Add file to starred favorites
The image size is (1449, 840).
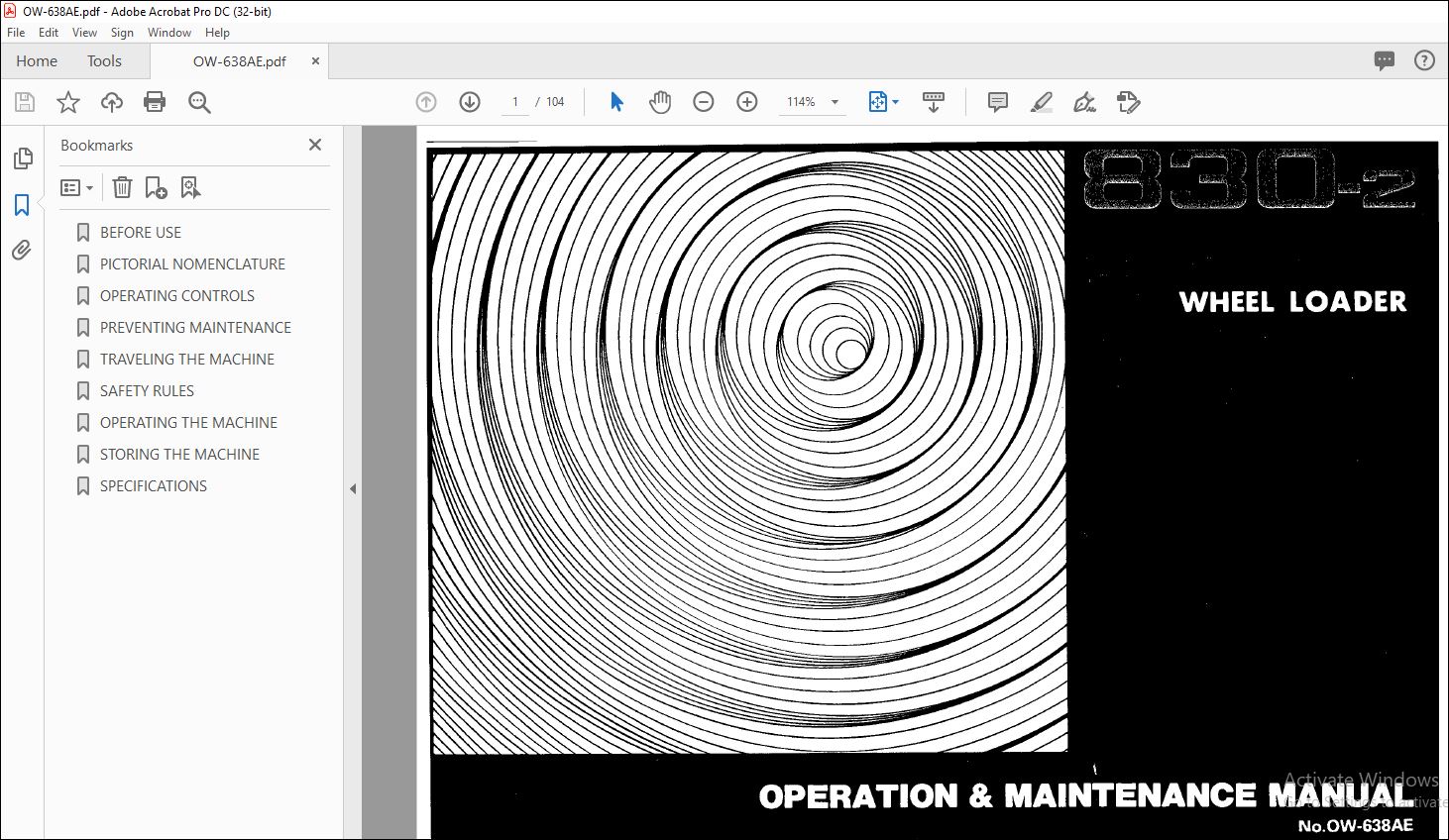(x=68, y=102)
